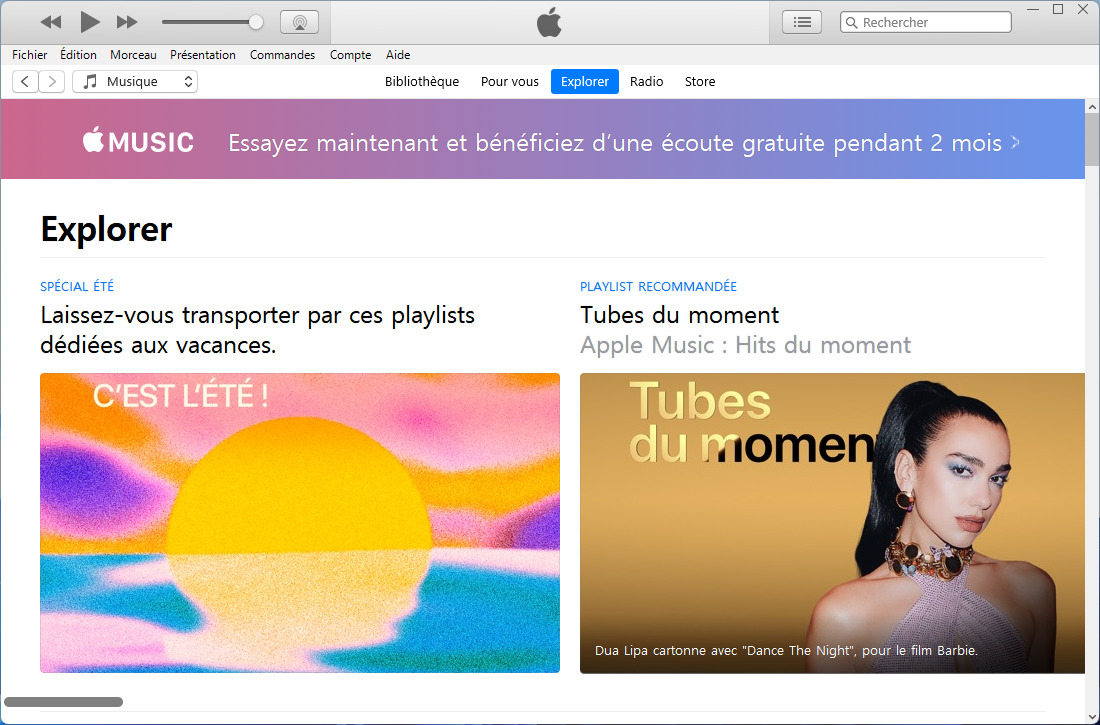Click the vertical scrollbar down arrow

1092,717
